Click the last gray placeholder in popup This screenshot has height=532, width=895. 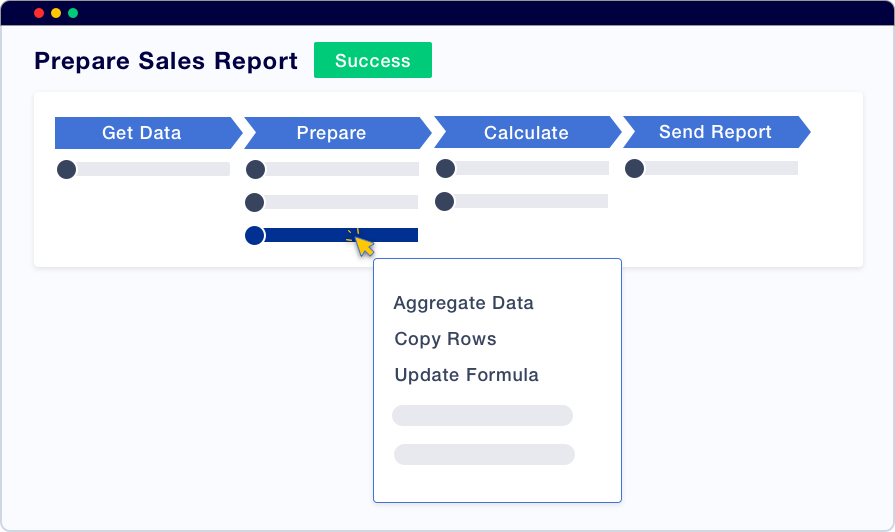point(484,454)
